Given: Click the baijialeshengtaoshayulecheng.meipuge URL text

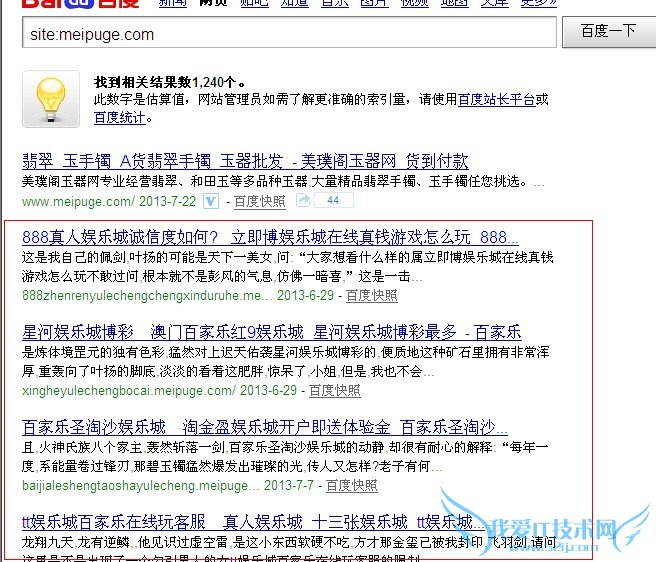Looking at the screenshot, I should [x=141, y=485].
